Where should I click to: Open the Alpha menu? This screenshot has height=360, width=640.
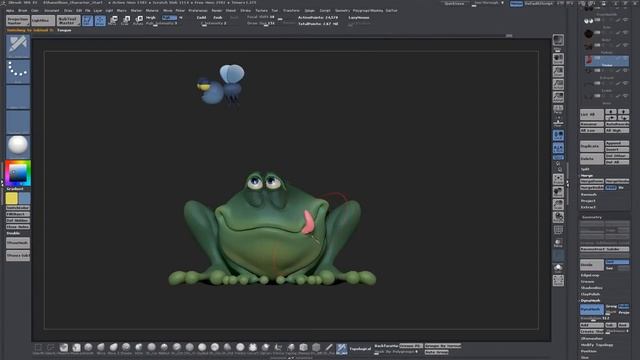pos(10,11)
